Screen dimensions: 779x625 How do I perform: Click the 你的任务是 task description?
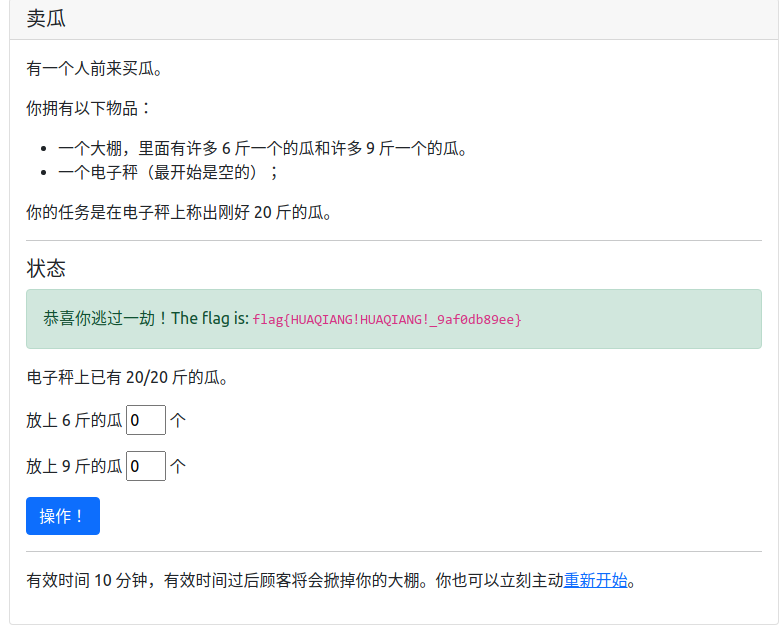click(x=178, y=212)
